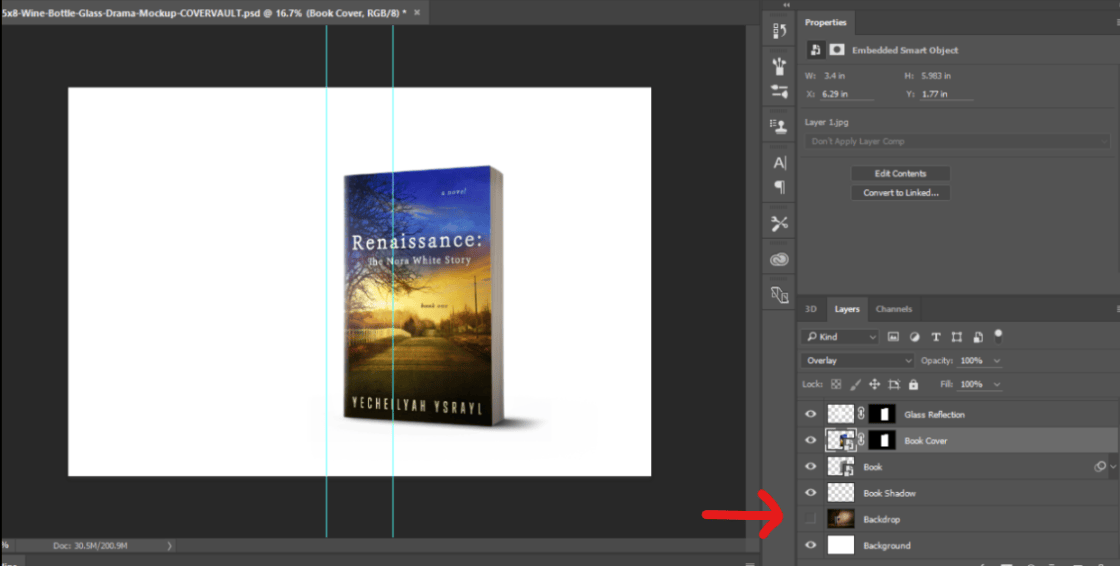
Task: Open the Character panel icon
Action: pyautogui.click(x=779, y=163)
